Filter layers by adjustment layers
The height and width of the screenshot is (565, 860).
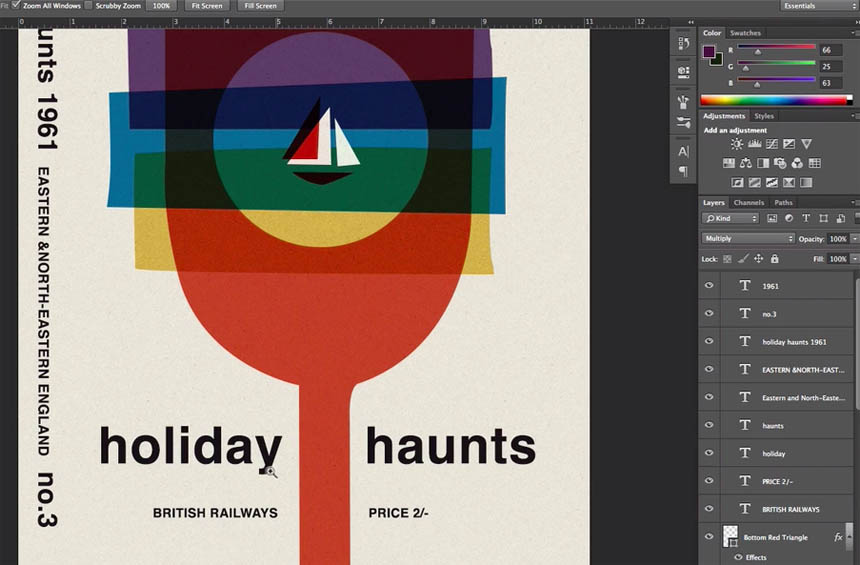tap(789, 218)
